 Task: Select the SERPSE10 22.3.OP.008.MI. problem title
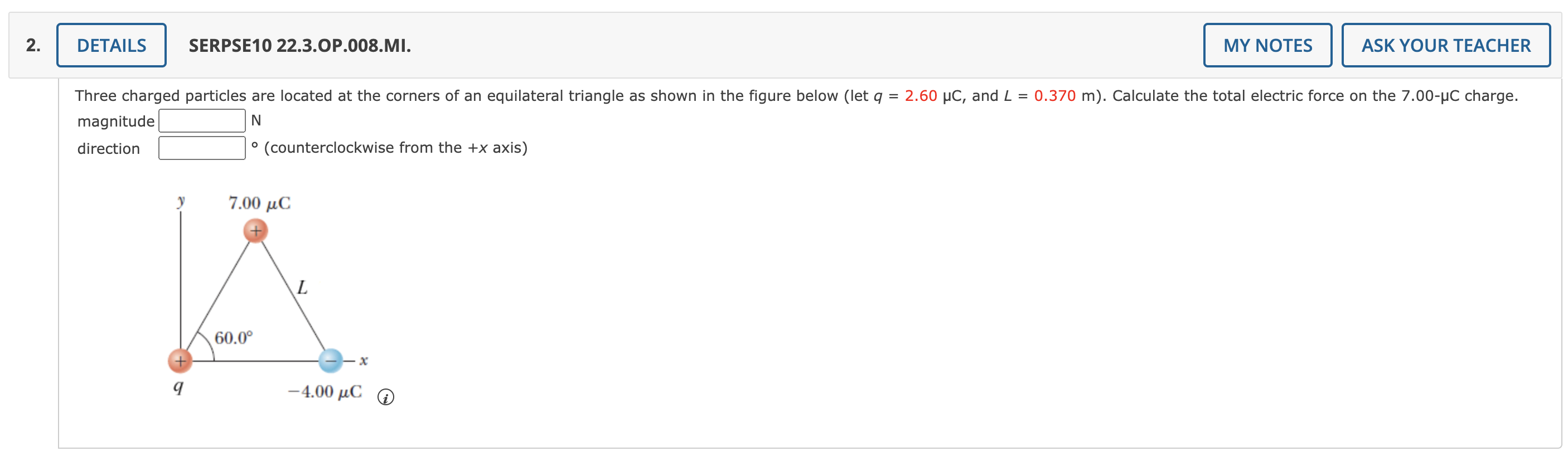pyautogui.click(x=299, y=45)
